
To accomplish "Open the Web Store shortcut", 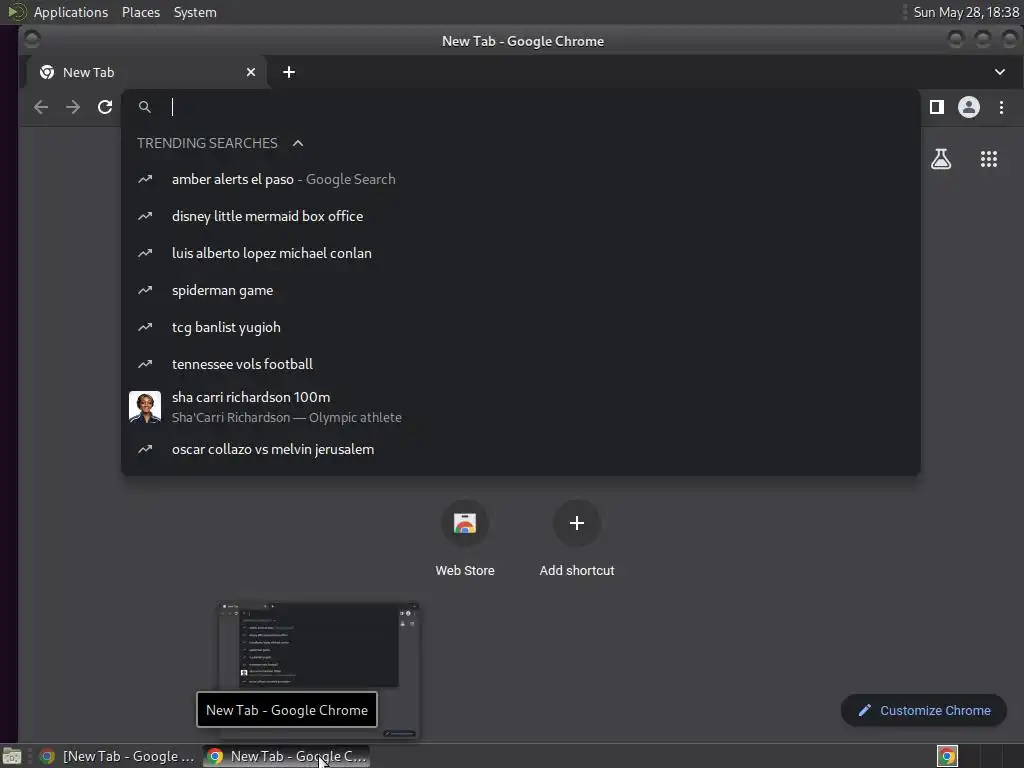I will 465,539.
